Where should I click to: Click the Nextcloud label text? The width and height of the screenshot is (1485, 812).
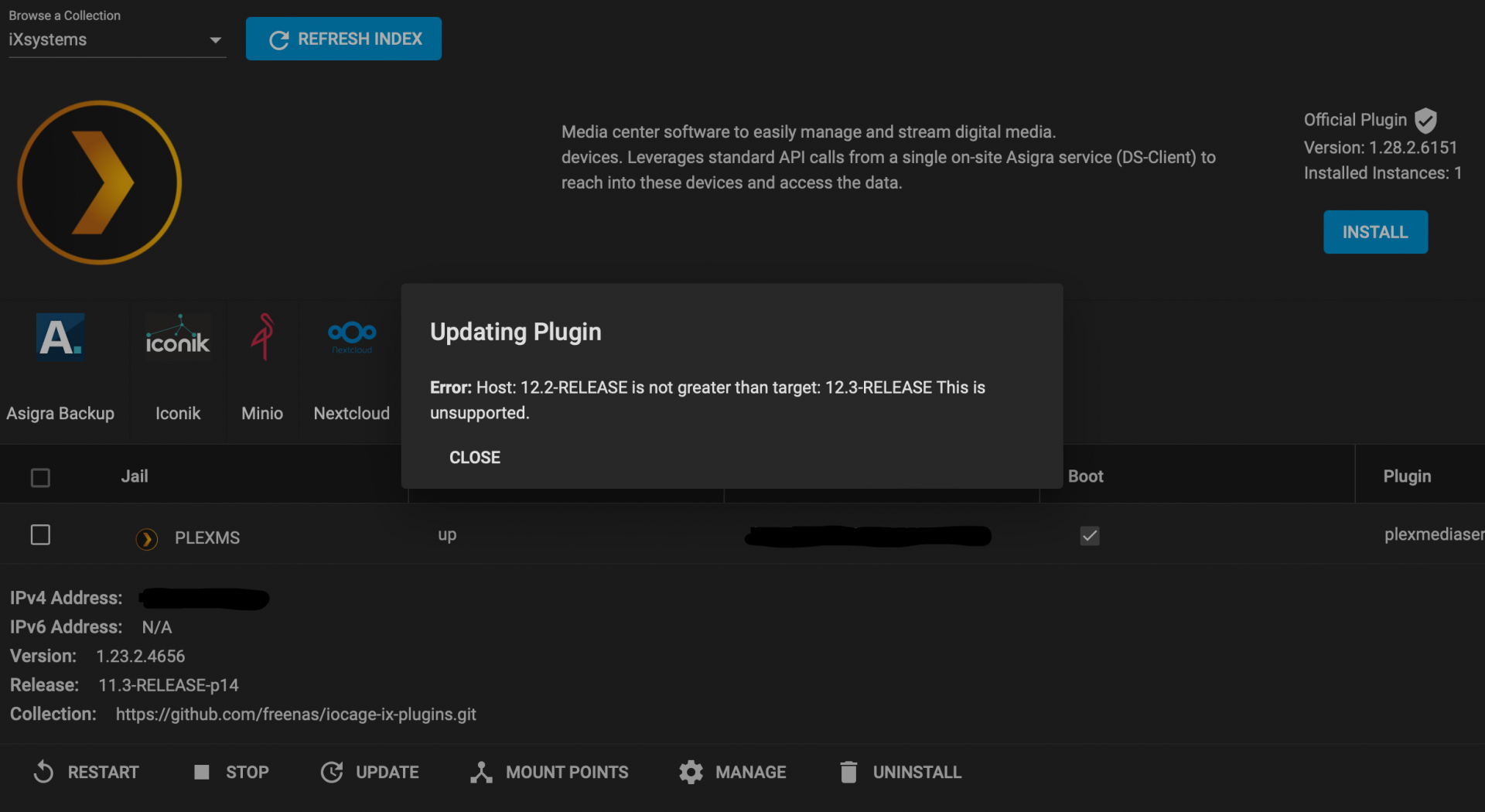pyautogui.click(x=352, y=414)
